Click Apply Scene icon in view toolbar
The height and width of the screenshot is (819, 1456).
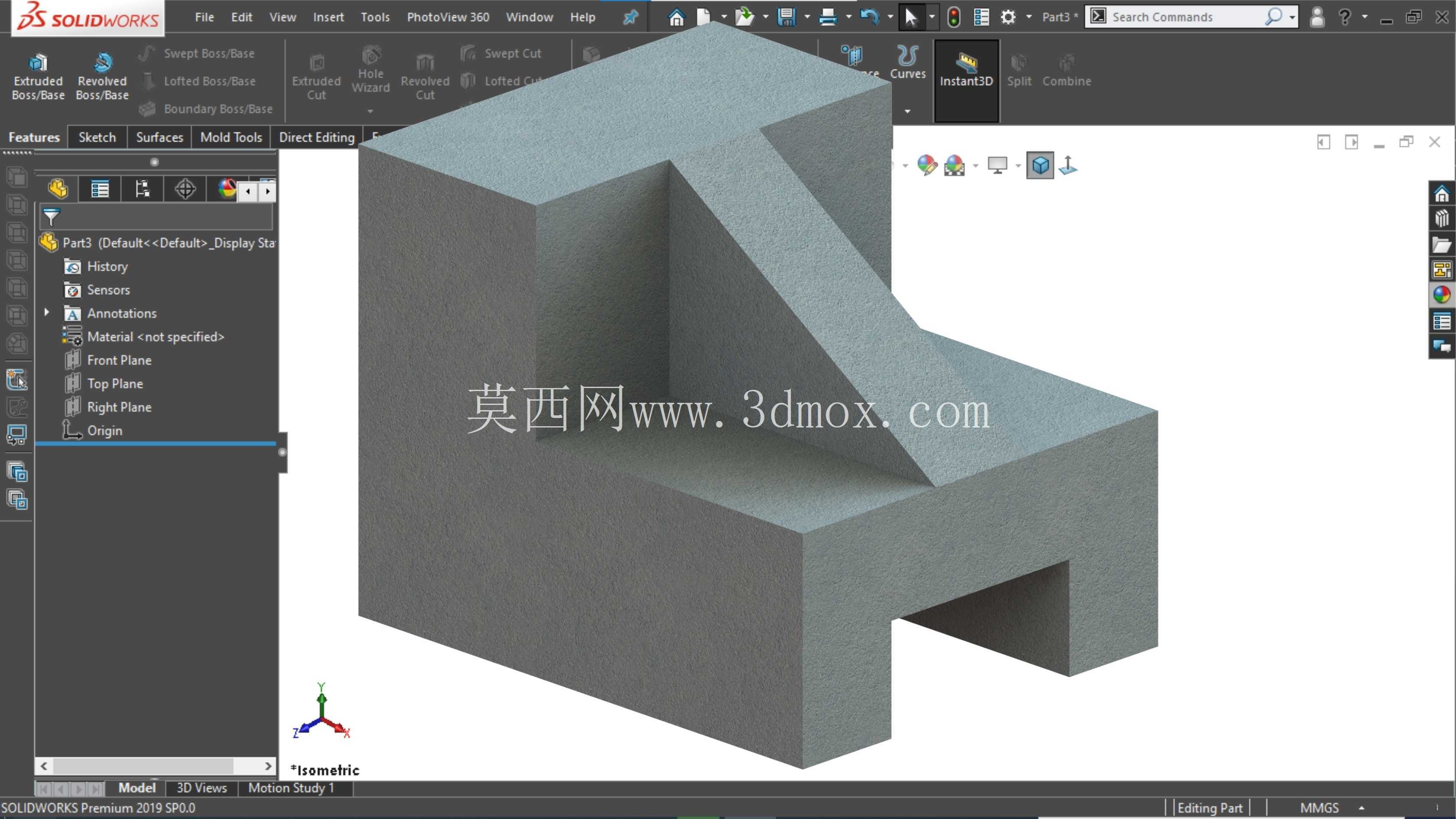(955, 166)
